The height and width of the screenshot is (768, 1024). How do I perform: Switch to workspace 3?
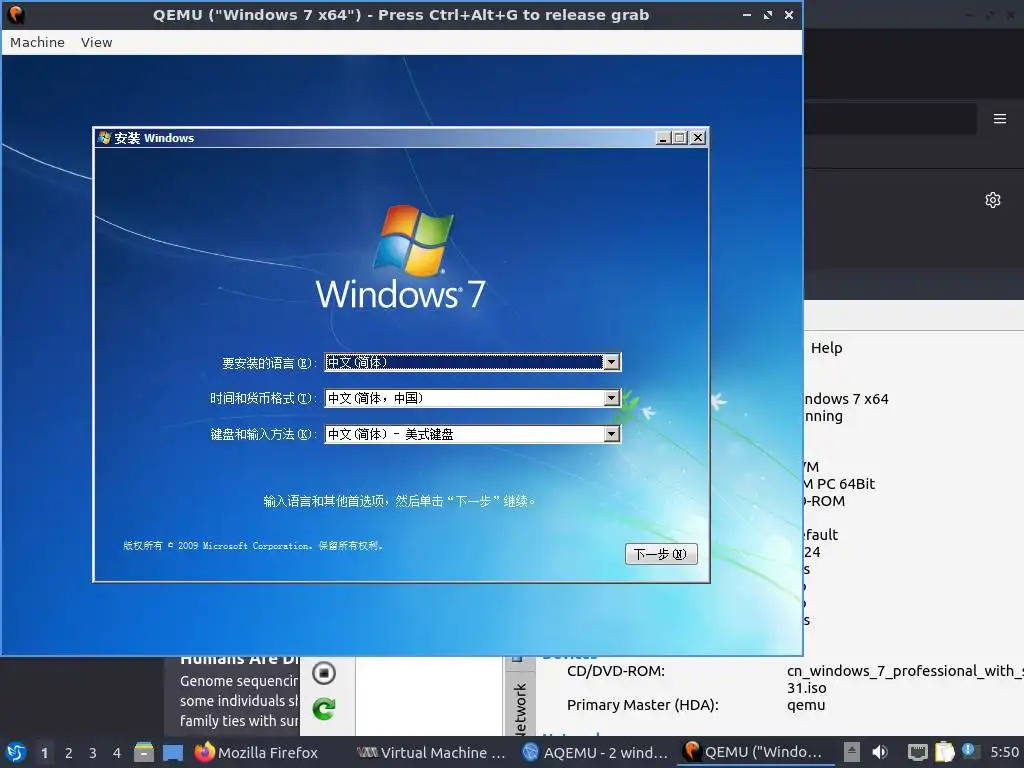coord(93,753)
